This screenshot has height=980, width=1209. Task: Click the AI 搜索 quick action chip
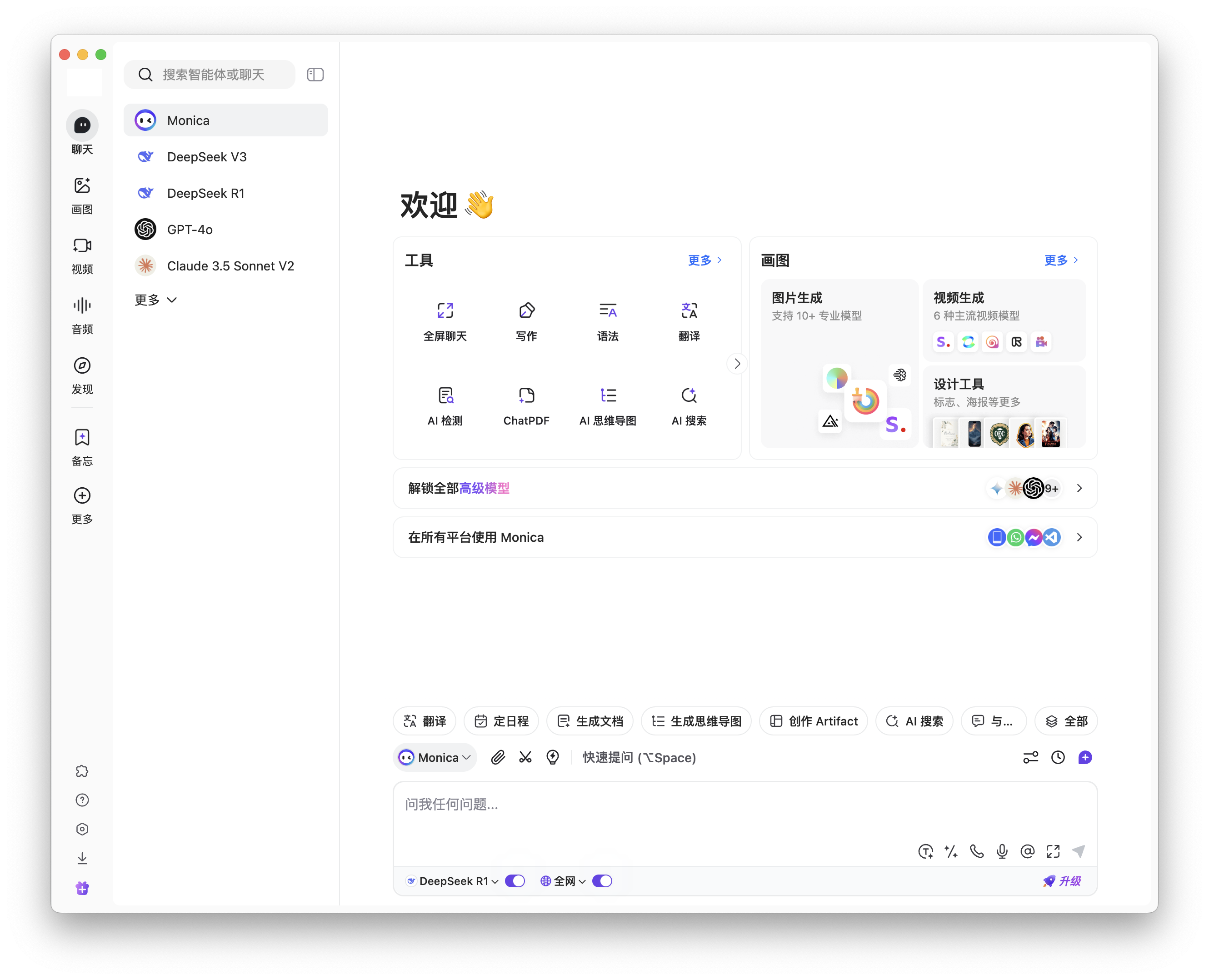pyautogui.click(x=914, y=721)
